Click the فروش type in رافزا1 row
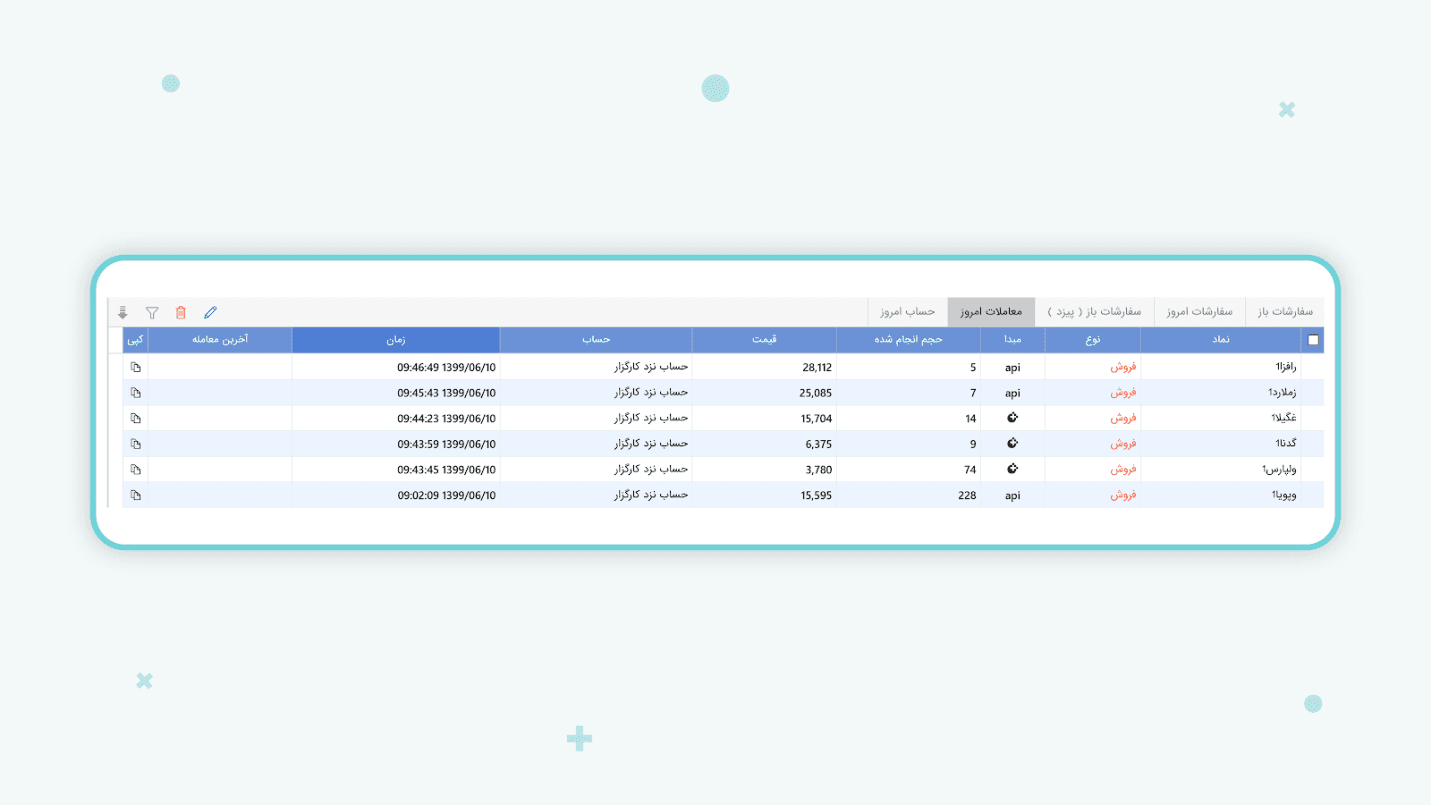 click(x=1123, y=367)
